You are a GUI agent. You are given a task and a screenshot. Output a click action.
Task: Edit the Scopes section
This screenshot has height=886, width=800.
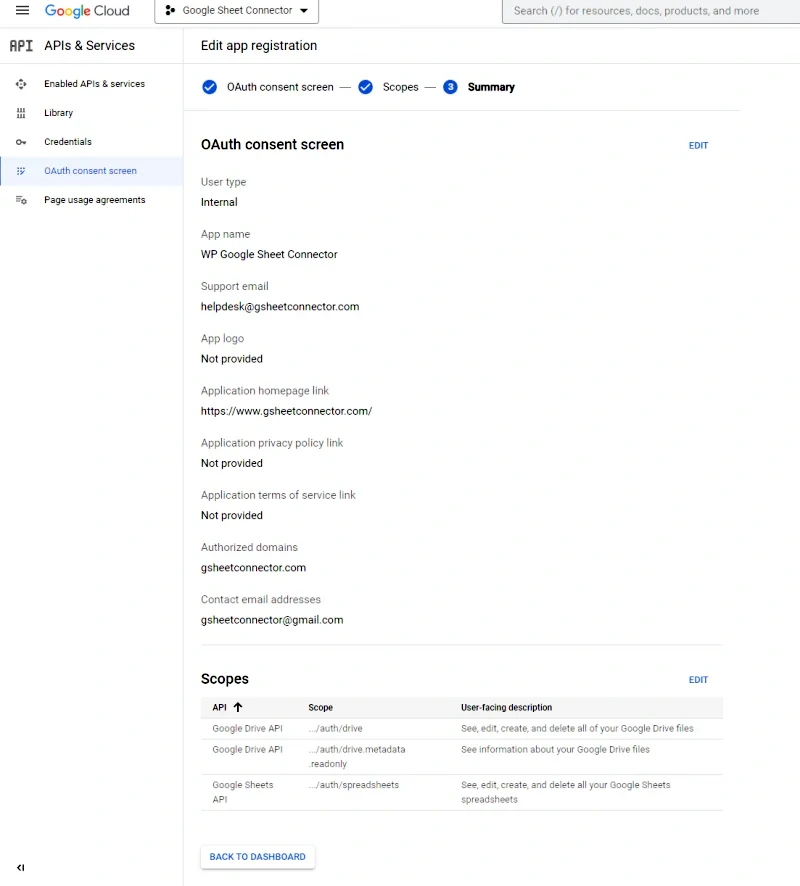pyautogui.click(x=698, y=680)
